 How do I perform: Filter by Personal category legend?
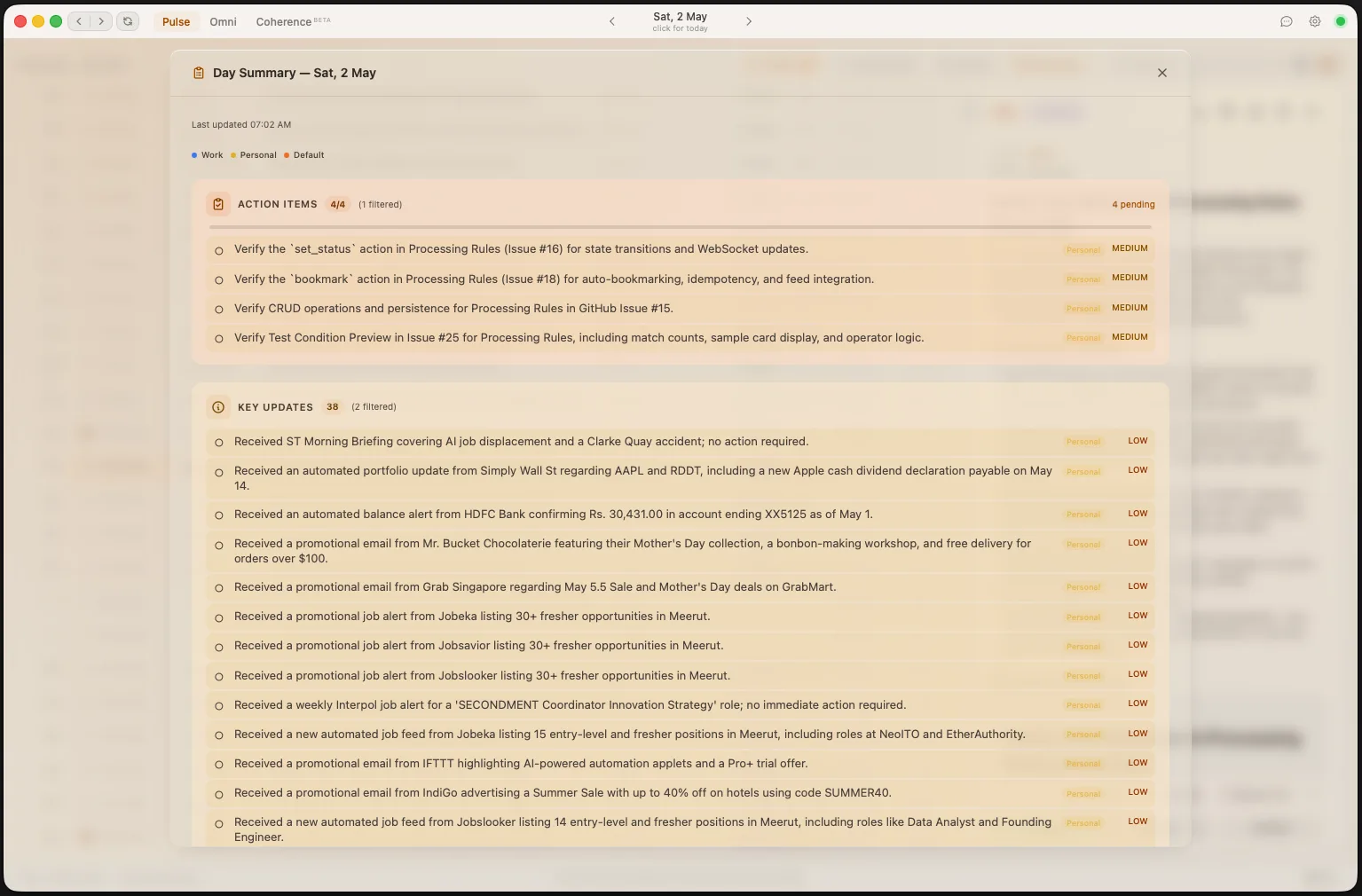254,155
